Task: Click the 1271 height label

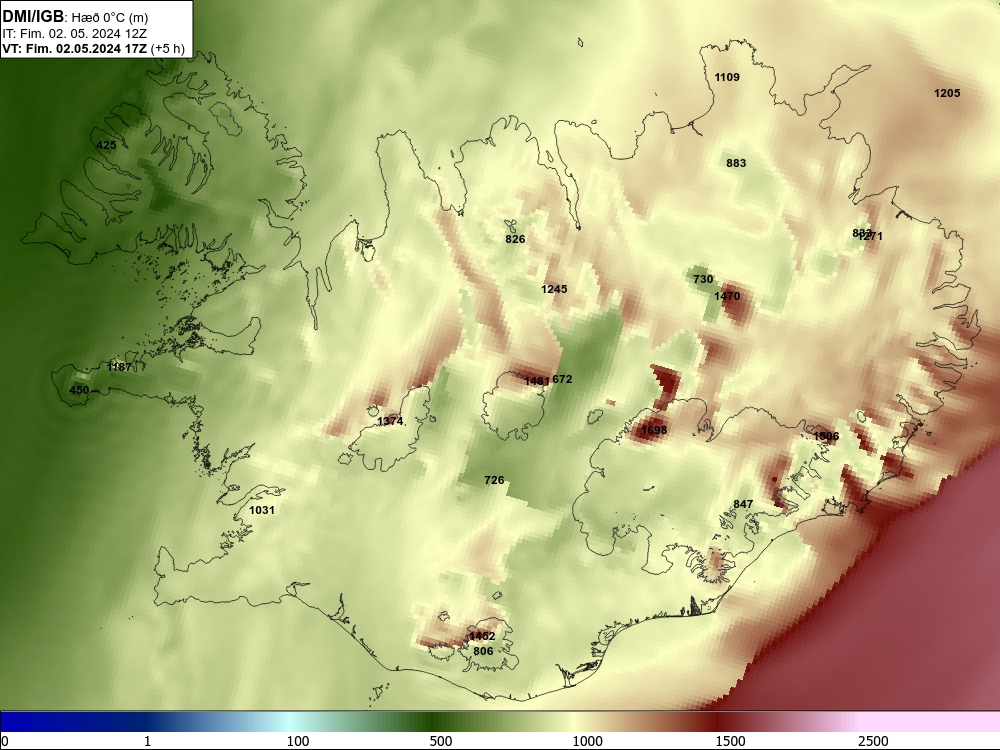Action: tap(872, 237)
